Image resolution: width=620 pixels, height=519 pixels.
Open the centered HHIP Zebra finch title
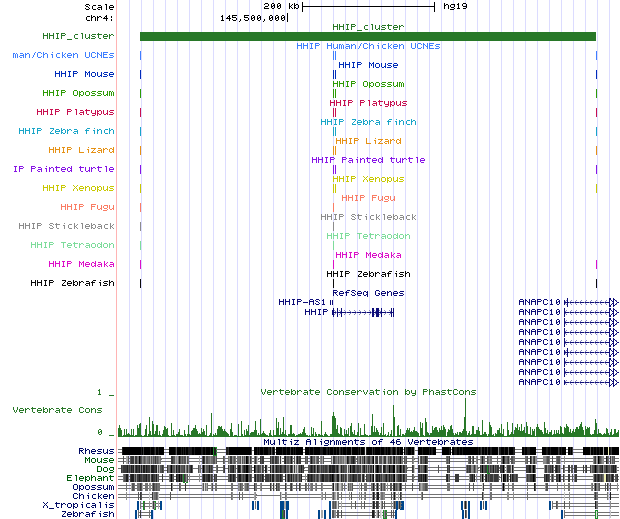click(366, 122)
